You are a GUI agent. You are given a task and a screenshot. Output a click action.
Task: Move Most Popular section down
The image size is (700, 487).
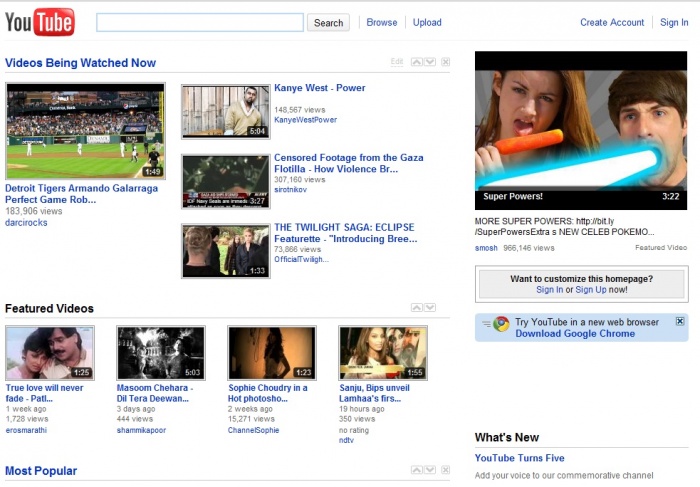point(430,470)
